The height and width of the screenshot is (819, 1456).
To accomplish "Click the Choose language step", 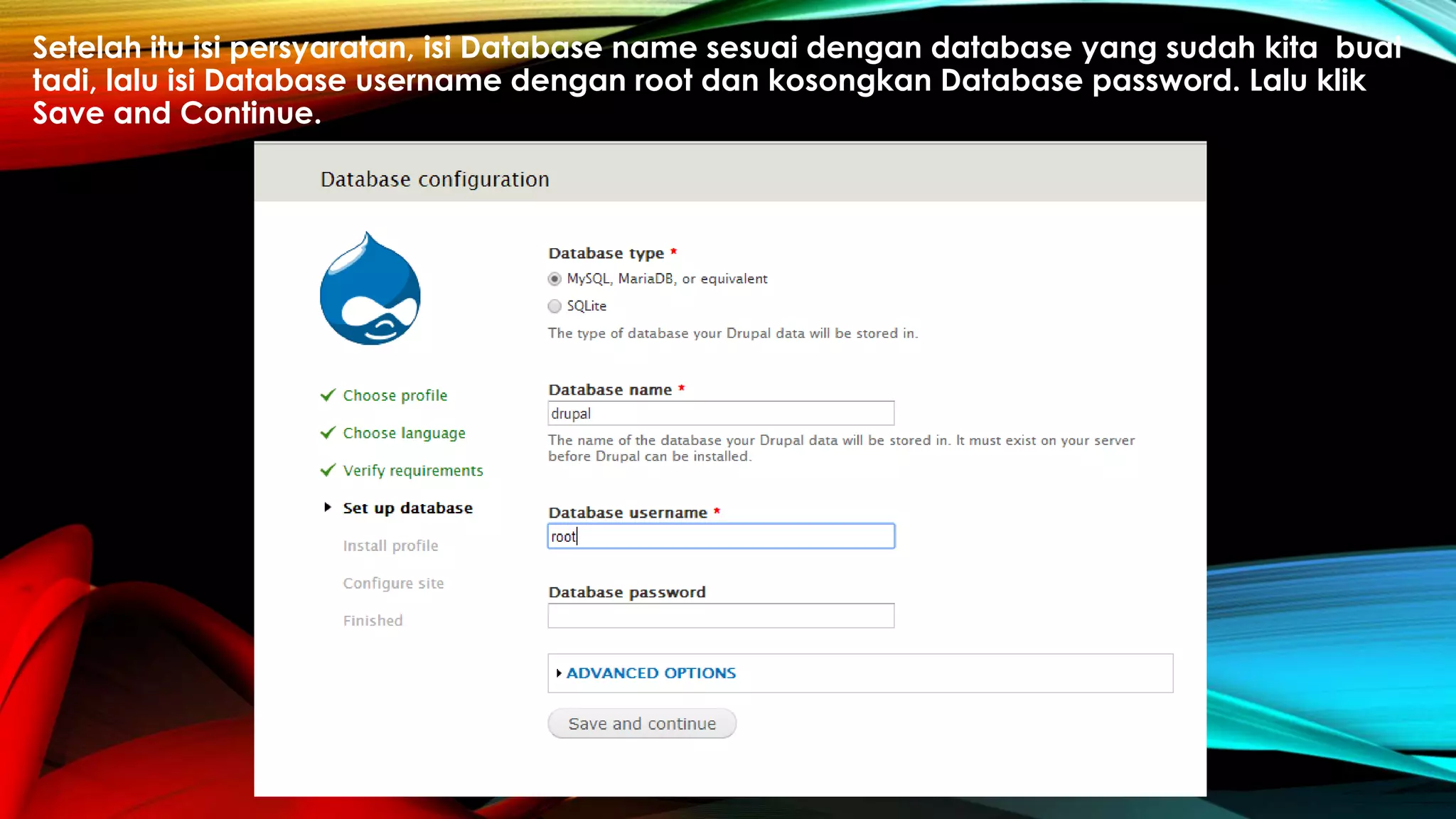I will [x=404, y=433].
